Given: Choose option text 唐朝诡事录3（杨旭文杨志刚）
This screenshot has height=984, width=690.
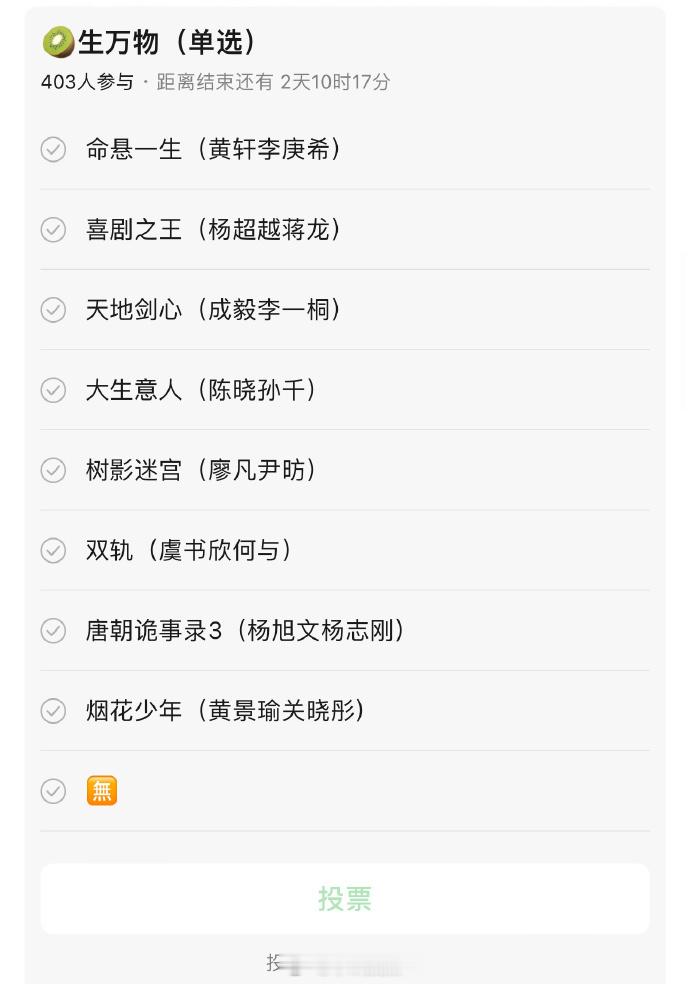Looking at the screenshot, I should click(x=245, y=631).
